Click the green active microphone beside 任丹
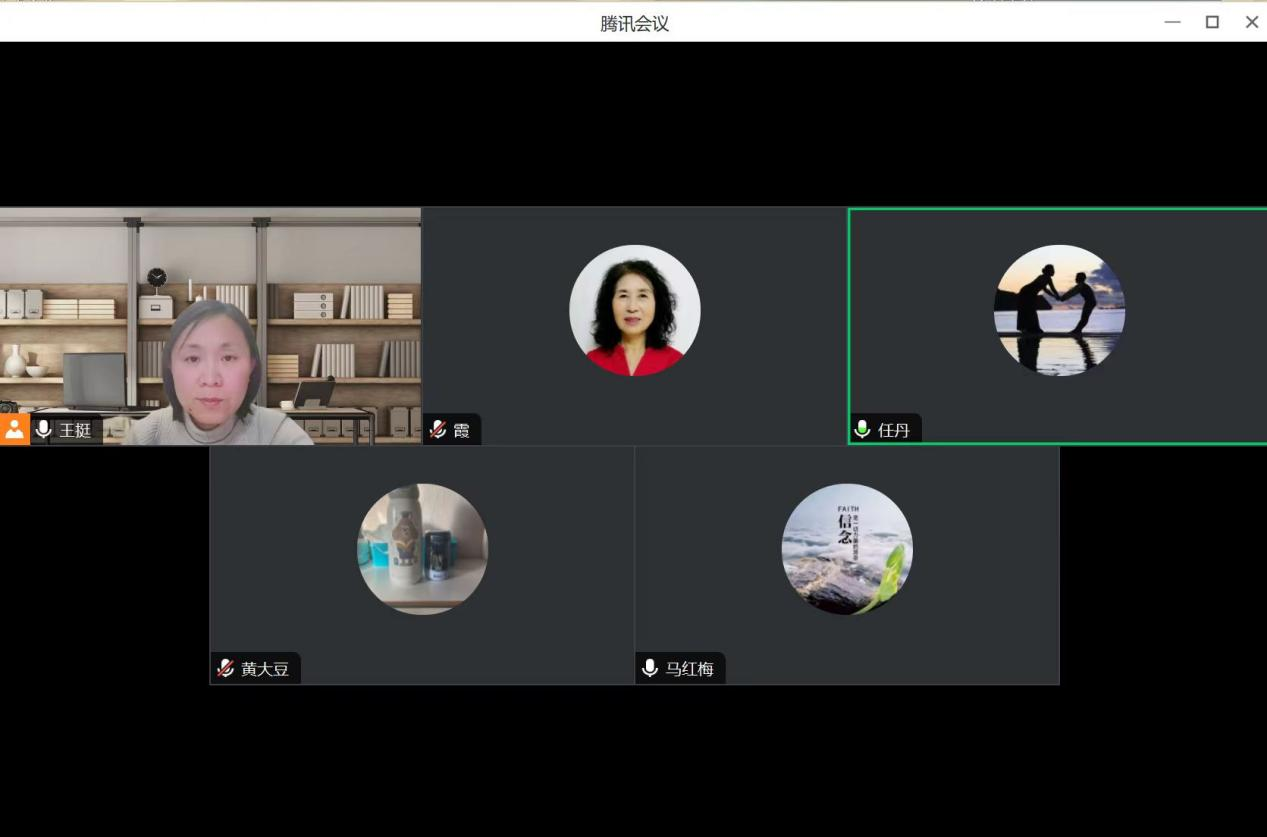 tap(863, 430)
